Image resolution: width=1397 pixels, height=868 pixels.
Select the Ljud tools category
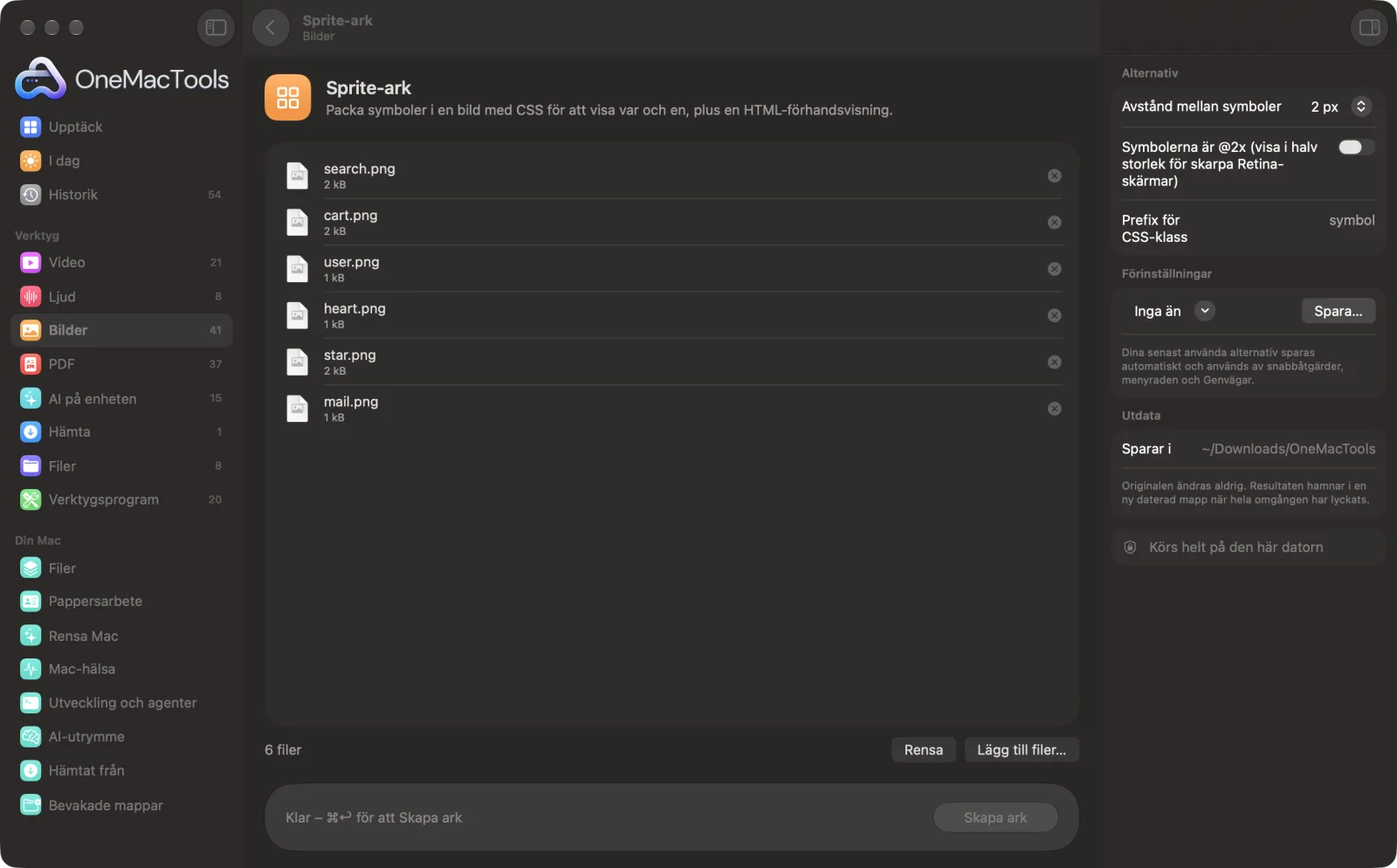coord(121,296)
